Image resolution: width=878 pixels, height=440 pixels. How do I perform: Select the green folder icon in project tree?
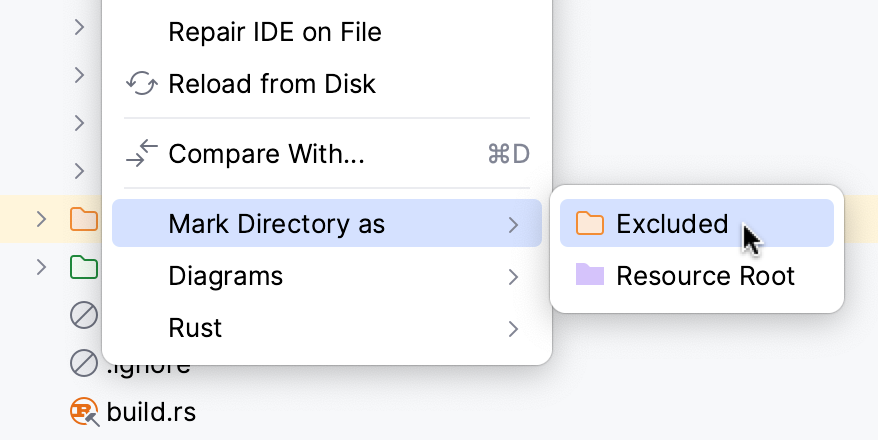point(84,267)
